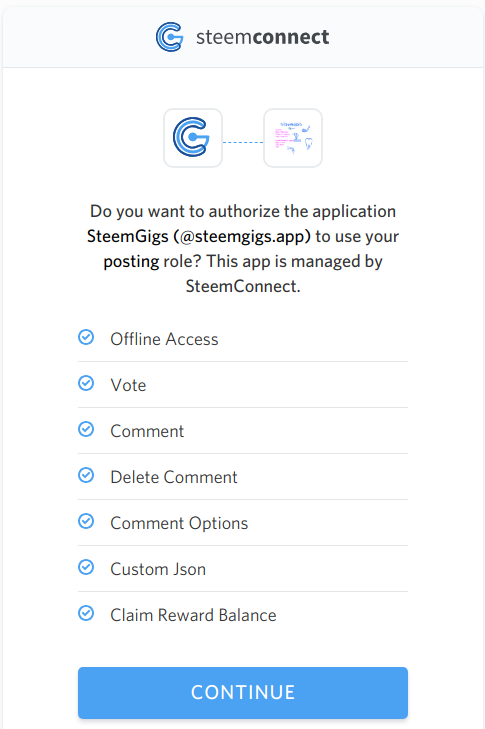Click the steemconnect header text
Viewport: 485px width, 729px height.
pos(263,37)
